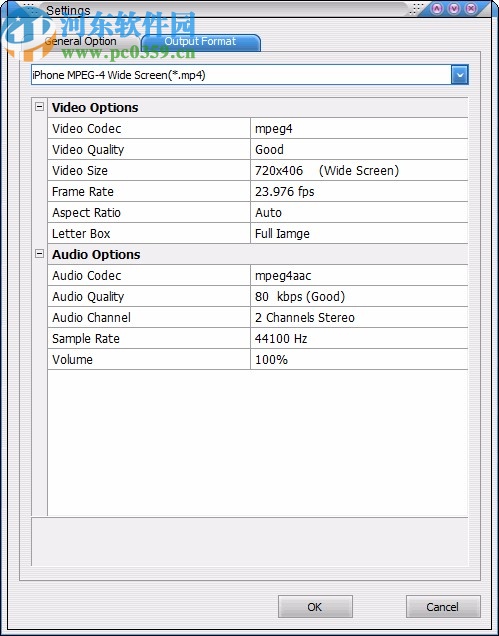Click the purple up-arrow title bar icon
Viewport: 499px width, 636px height.
pyautogui.click(x=437, y=8)
